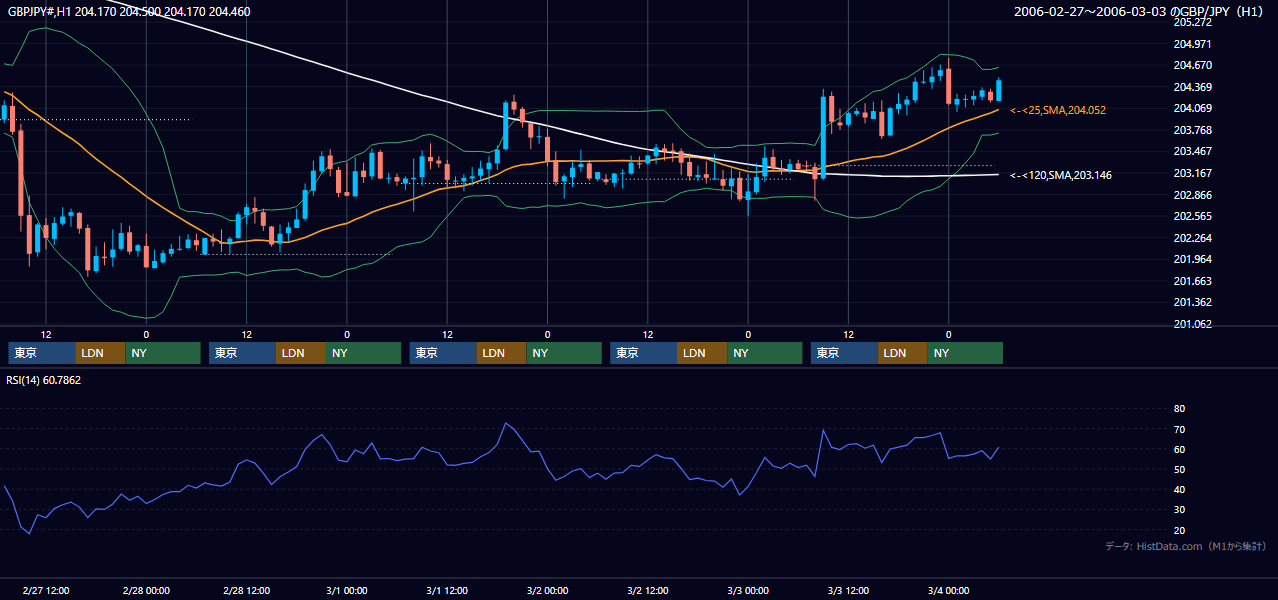The height and width of the screenshot is (600, 1278).
Task: Click the 3/2 12:00 time axis label
Action: pyautogui.click(x=648, y=590)
